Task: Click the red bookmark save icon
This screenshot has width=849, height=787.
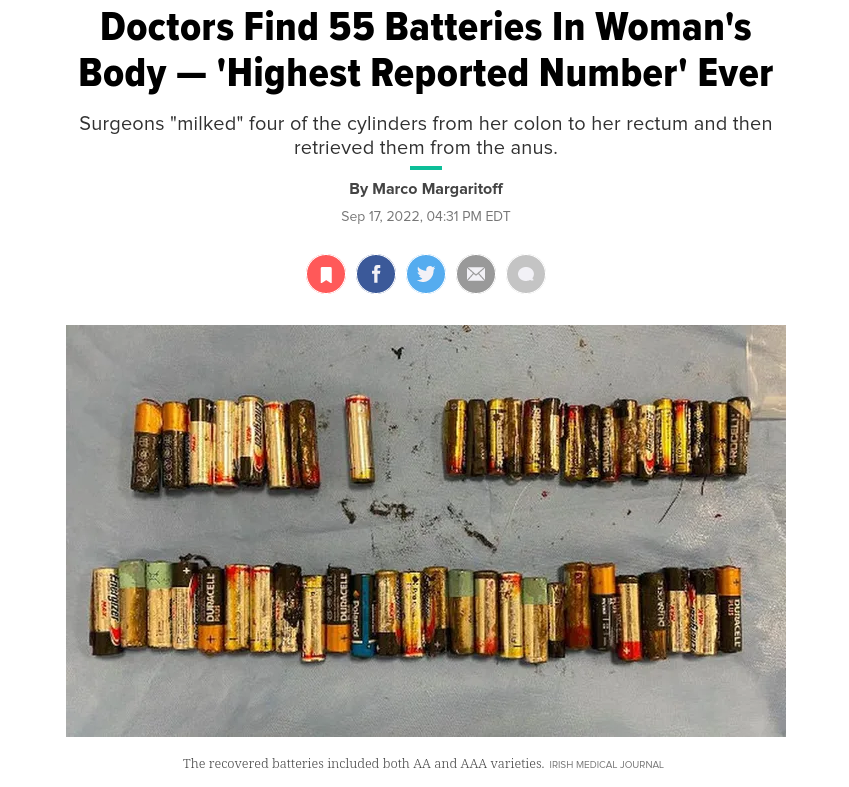Action: click(326, 274)
